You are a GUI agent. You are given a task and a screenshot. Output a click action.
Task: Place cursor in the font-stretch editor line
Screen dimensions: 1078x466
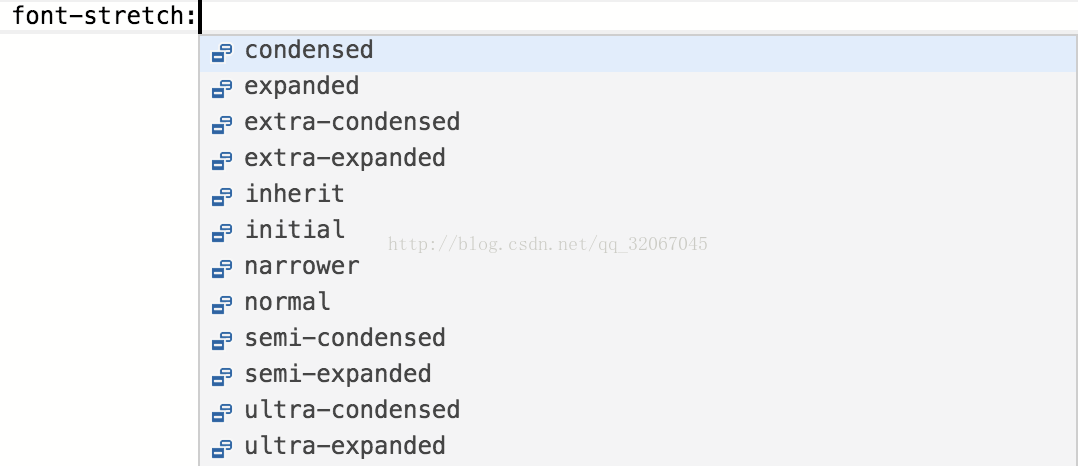pyautogui.click(x=539, y=16)
